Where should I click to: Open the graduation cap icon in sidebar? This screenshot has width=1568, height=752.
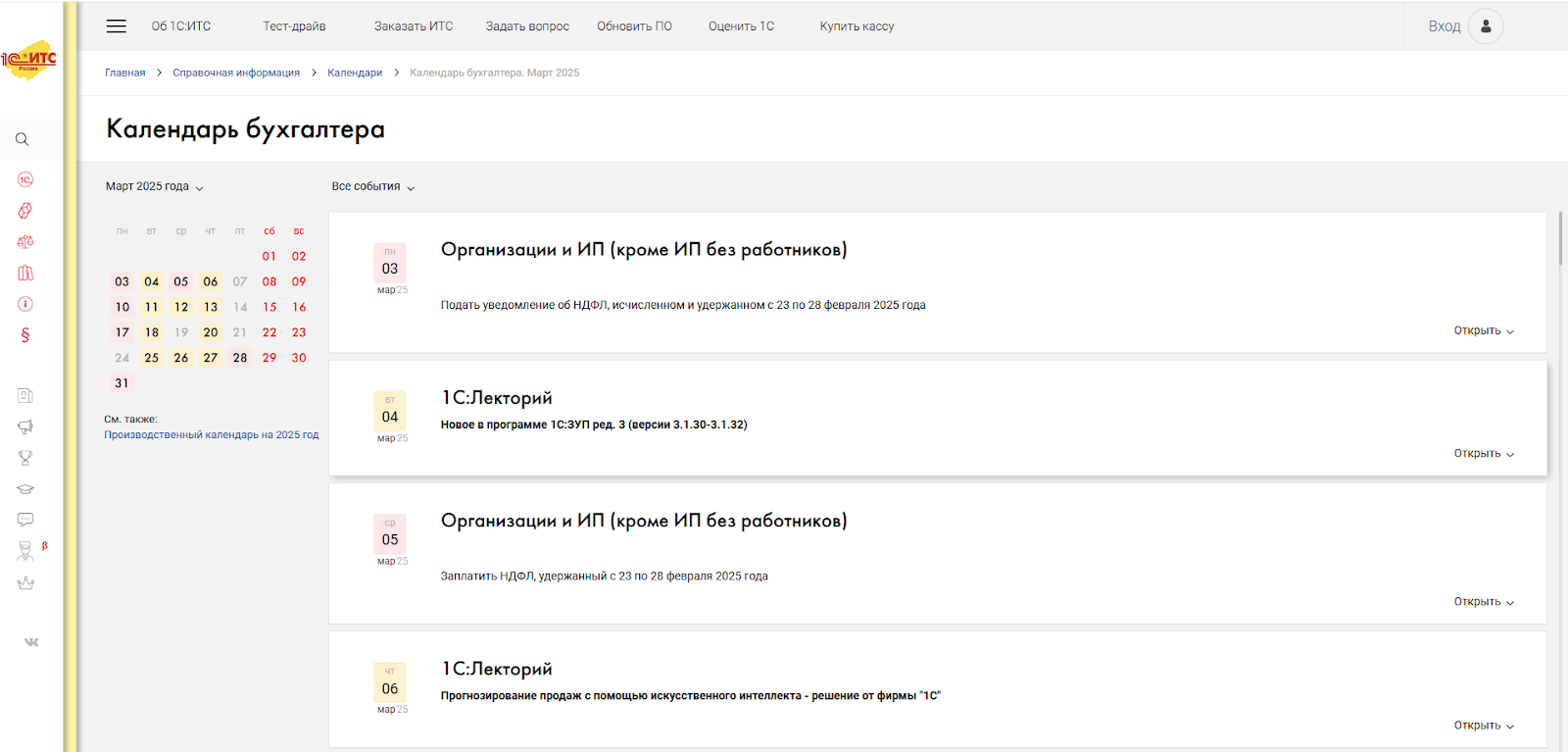coord(25,488)
